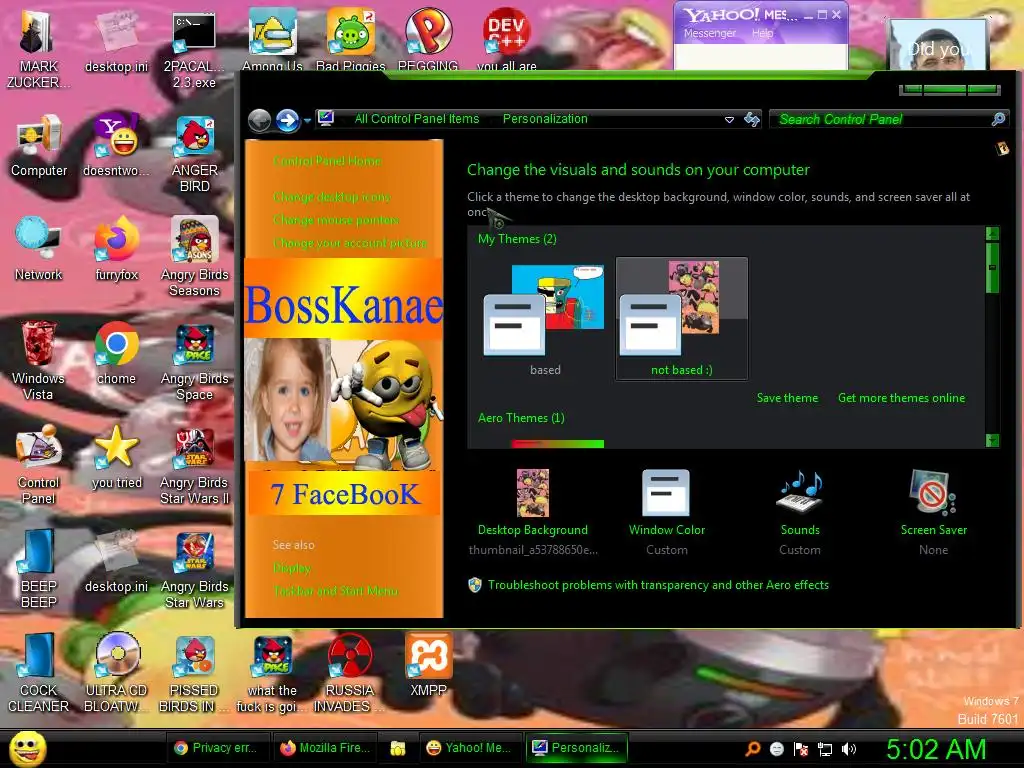Select PISSED BIRDS IN... desktop icon
Viewport: 1024px width, 768px height.
pos(195,673)
